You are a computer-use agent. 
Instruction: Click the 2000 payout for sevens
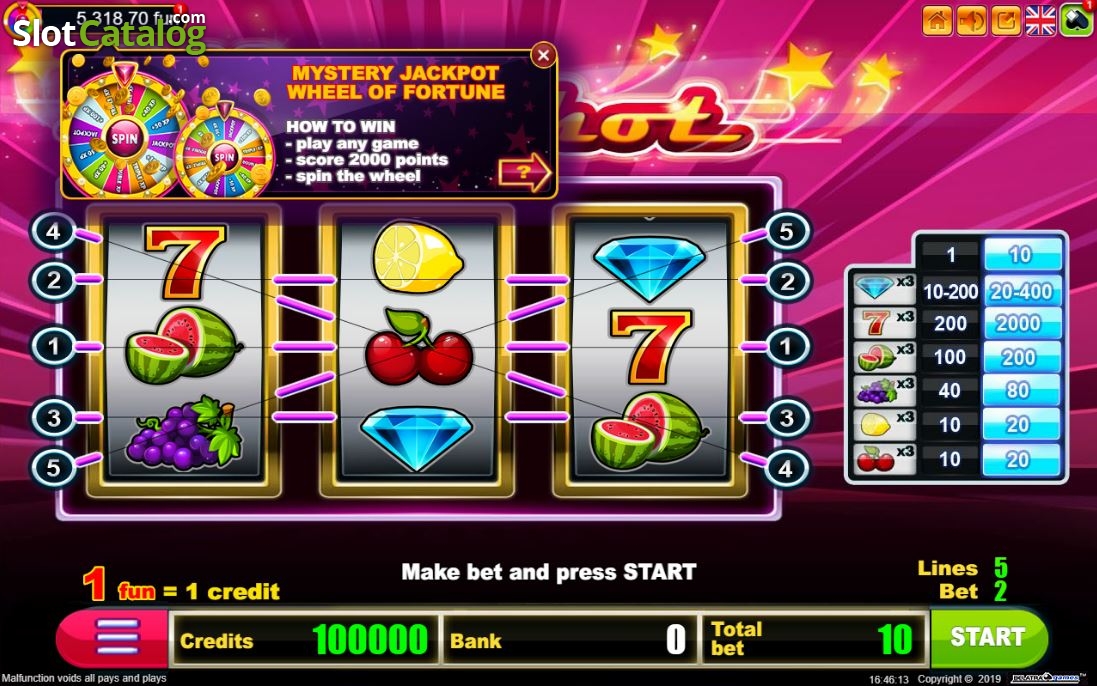[x=1021, y=323]
